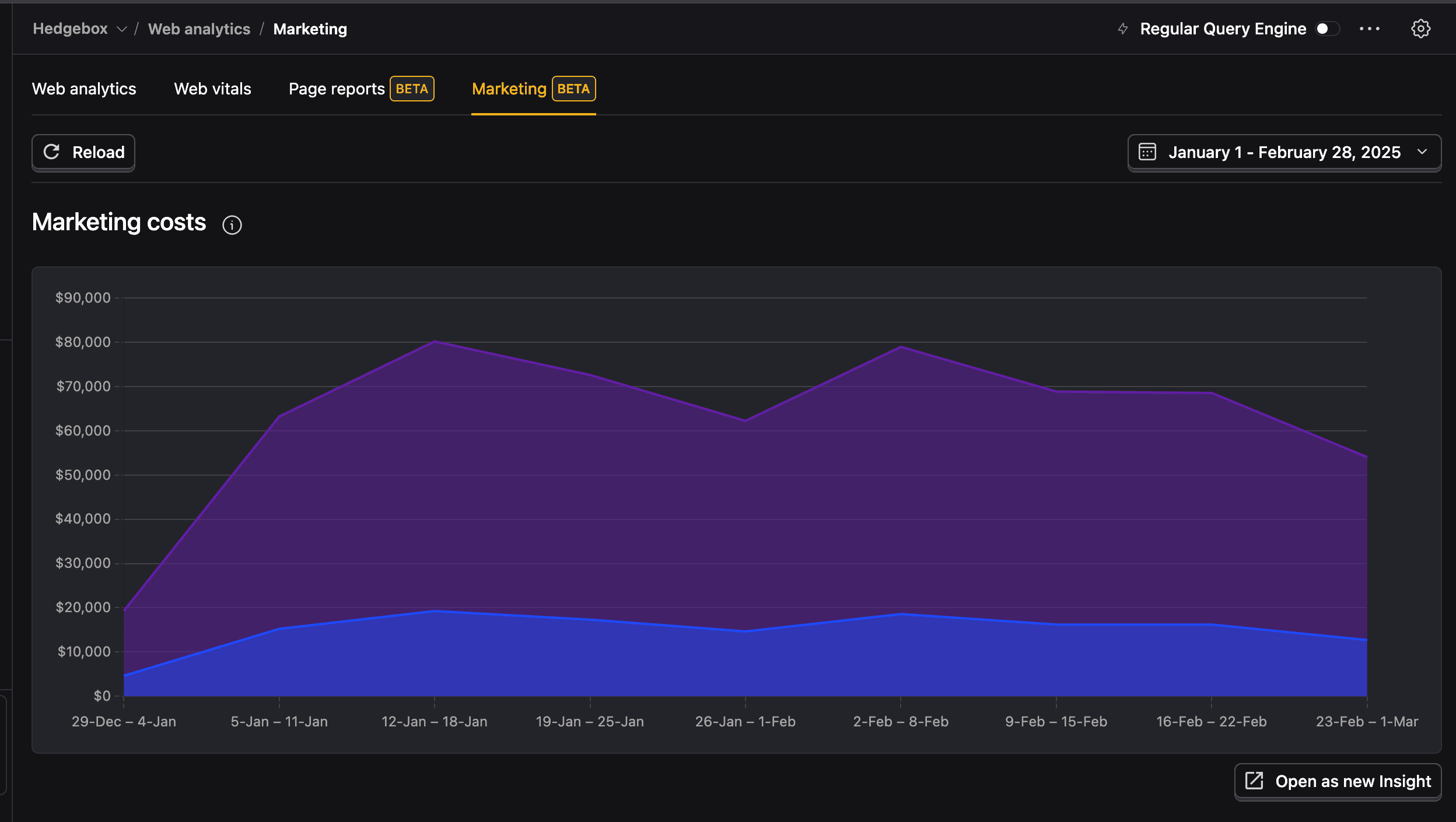Select the Marketing beta tab
Viewport: 1456px width, 822px height.
point(533,89)
